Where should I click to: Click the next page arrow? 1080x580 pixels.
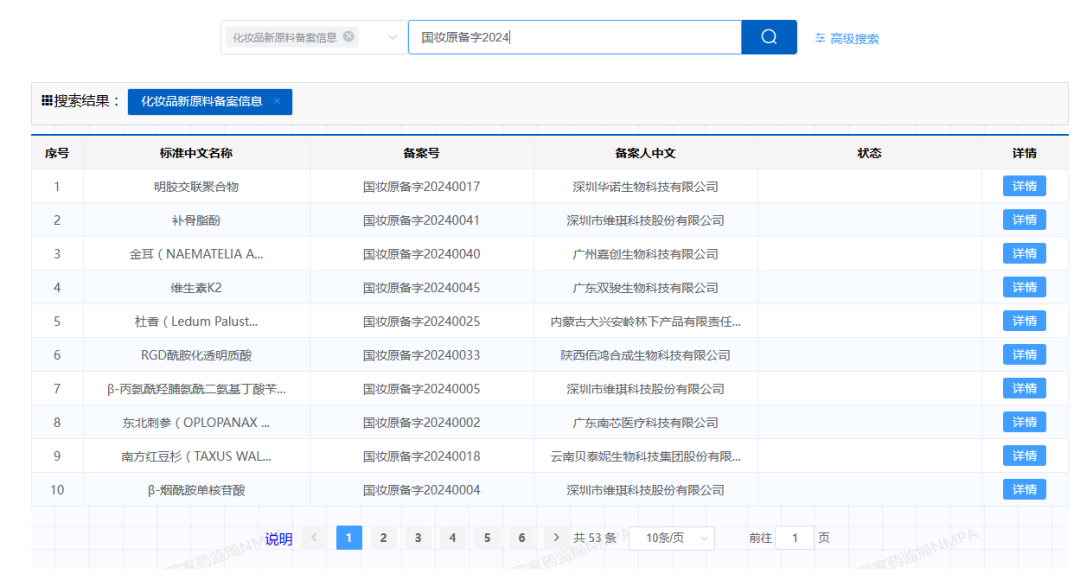[557, 537]
